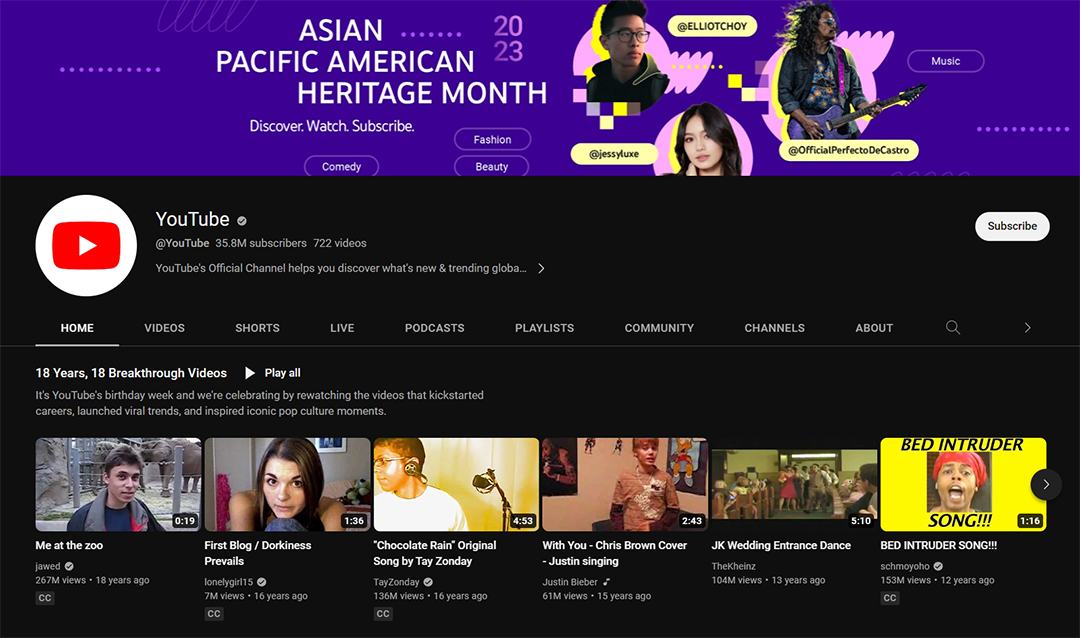Viewport: 1080px width, 638px height.
Task: Open the COMMUNITY tab
Action: tap(659, 328)
